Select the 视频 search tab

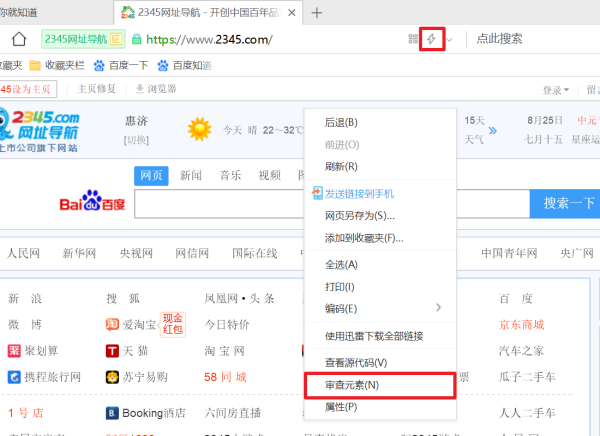click(x=269, y=176)
